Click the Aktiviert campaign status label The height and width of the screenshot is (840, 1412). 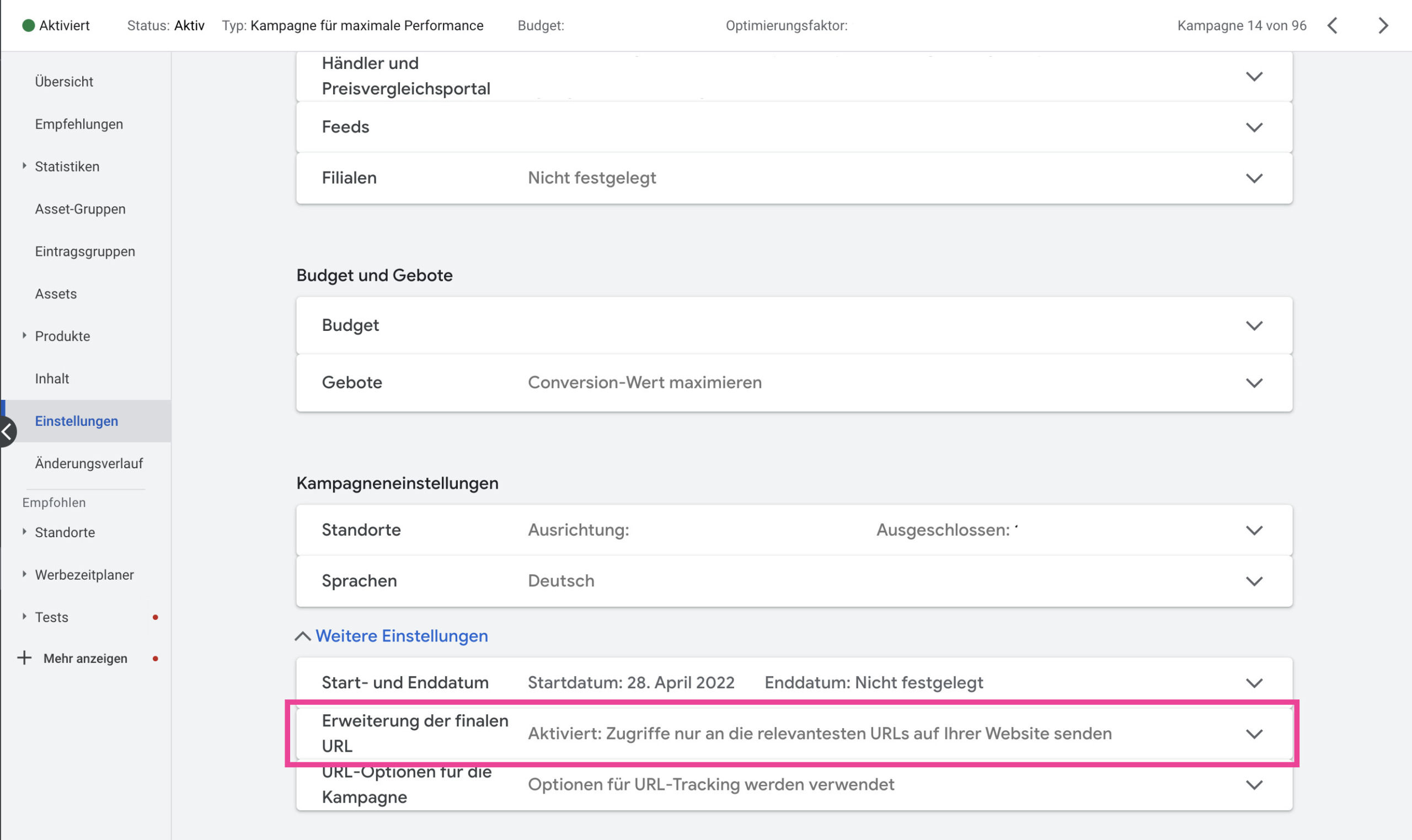(65, 25)
